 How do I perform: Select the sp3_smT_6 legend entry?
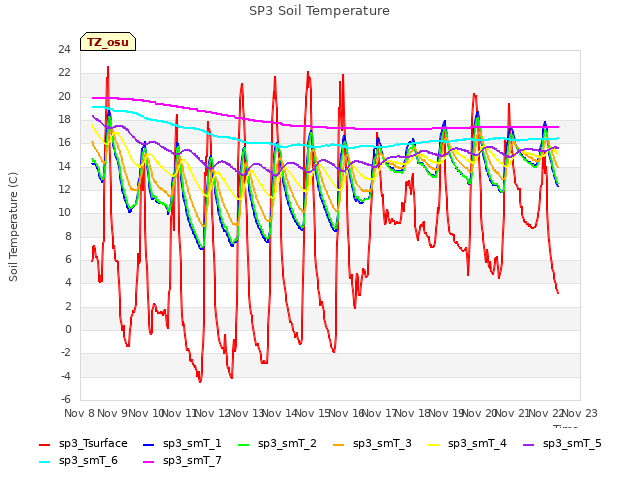[78, 461]
